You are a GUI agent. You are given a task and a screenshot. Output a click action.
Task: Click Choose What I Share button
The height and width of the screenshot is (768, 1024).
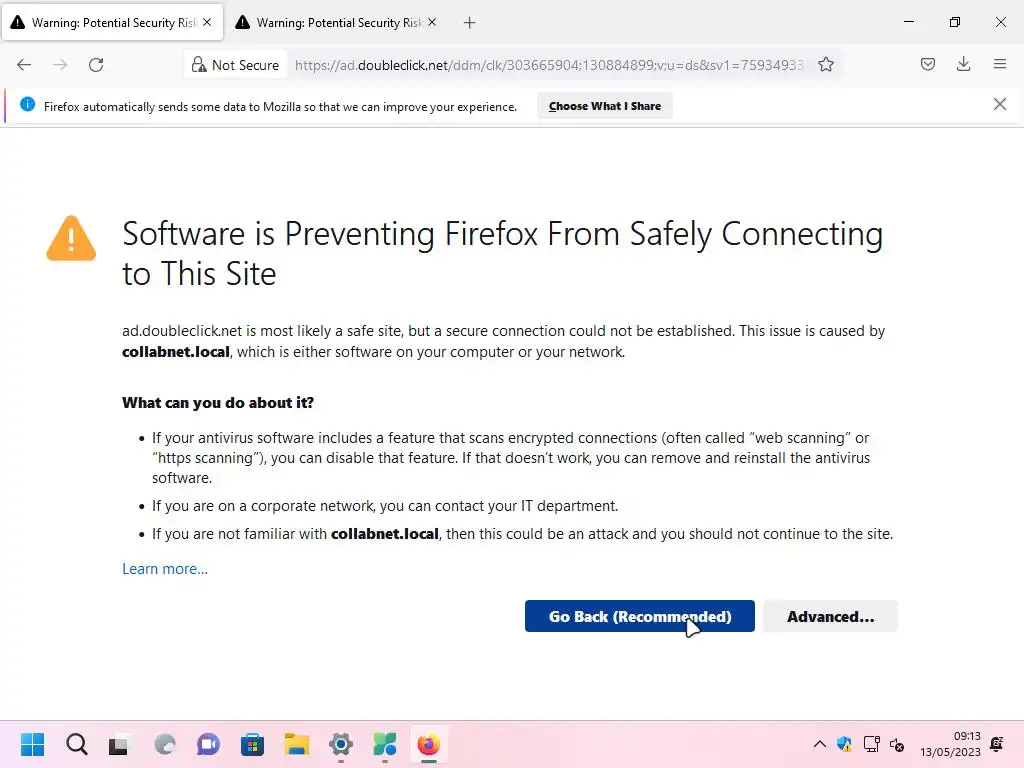(x=605, y=106)
